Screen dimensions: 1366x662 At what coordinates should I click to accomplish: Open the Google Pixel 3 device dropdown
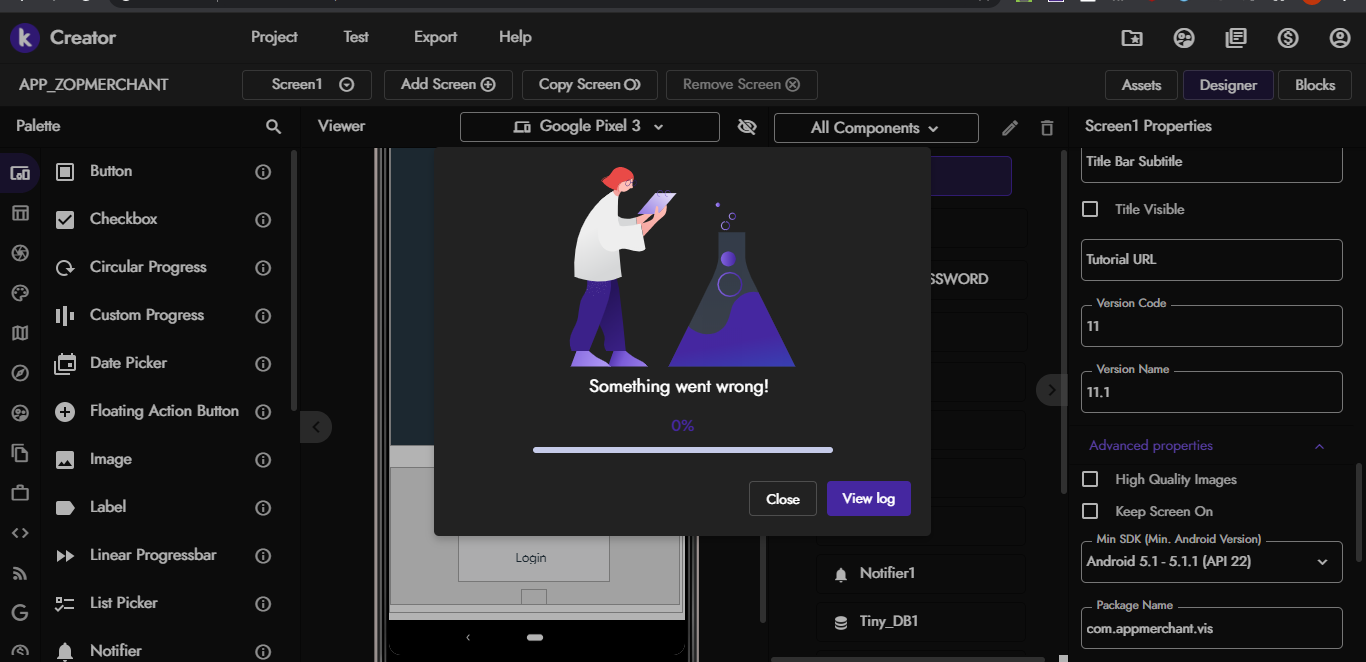[x=589, y=127]
